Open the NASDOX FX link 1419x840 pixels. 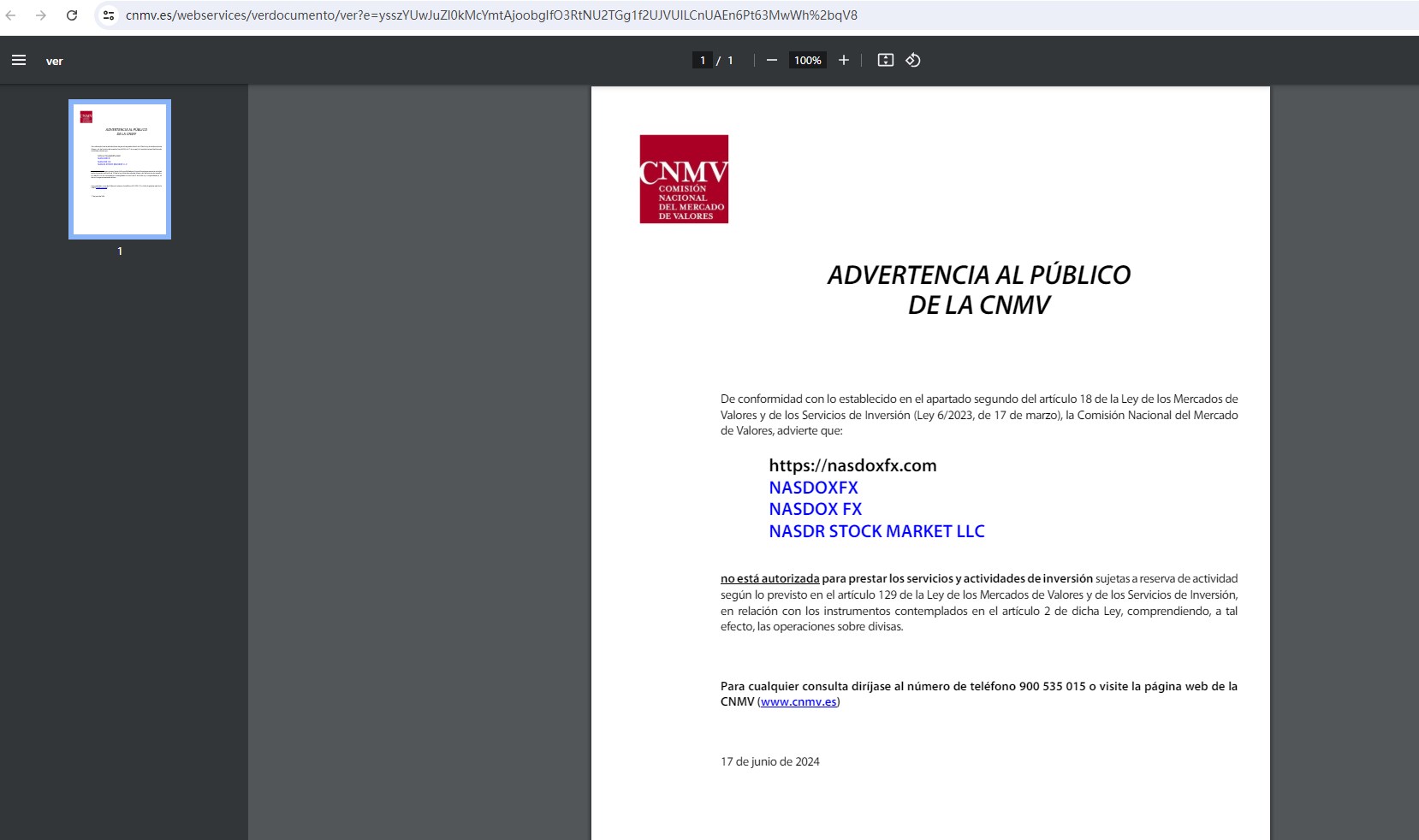816,509
